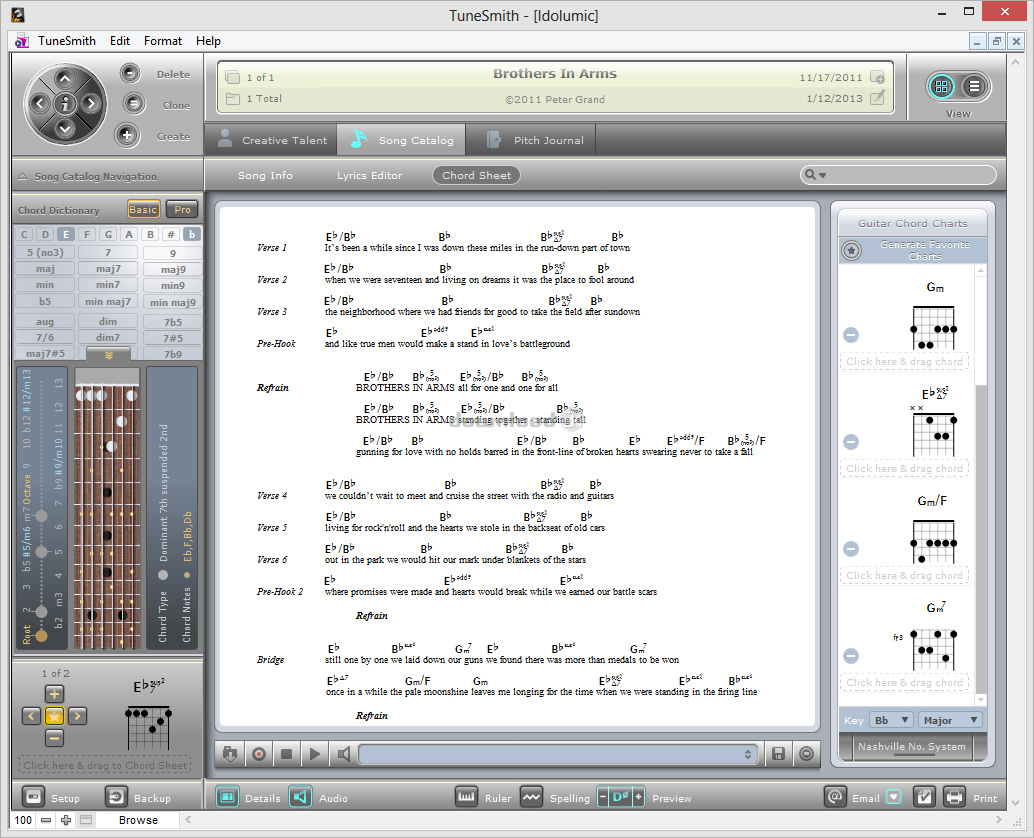1034x838 pixels.
Task: Expand the Song Catalog Navigation panel
Action: pos(23,176)
